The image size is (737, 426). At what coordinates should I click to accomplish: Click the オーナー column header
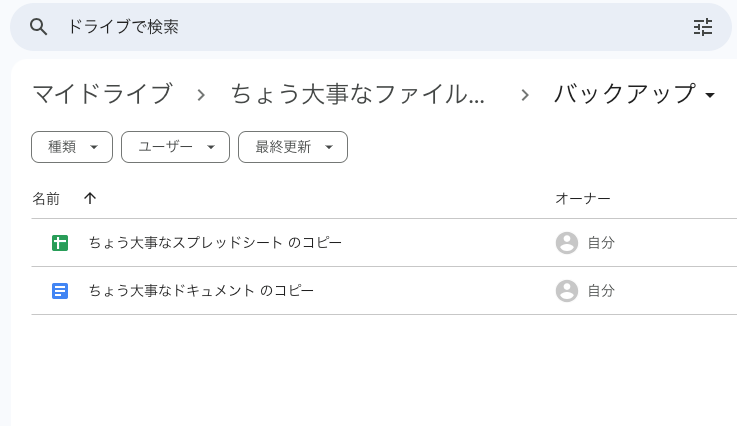tap(583, 199)
